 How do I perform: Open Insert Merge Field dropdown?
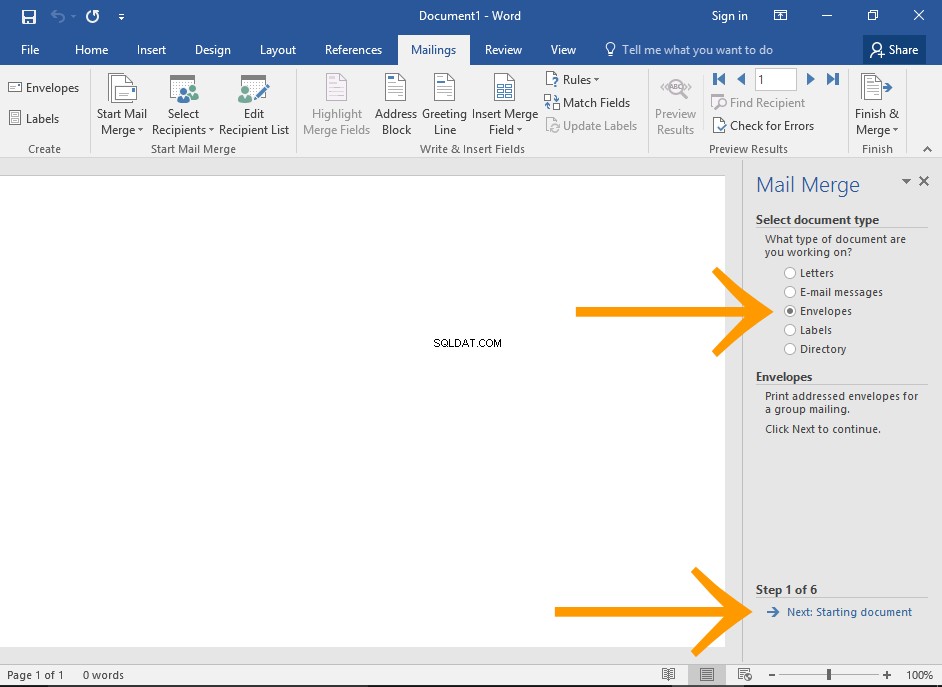point(505,105)
